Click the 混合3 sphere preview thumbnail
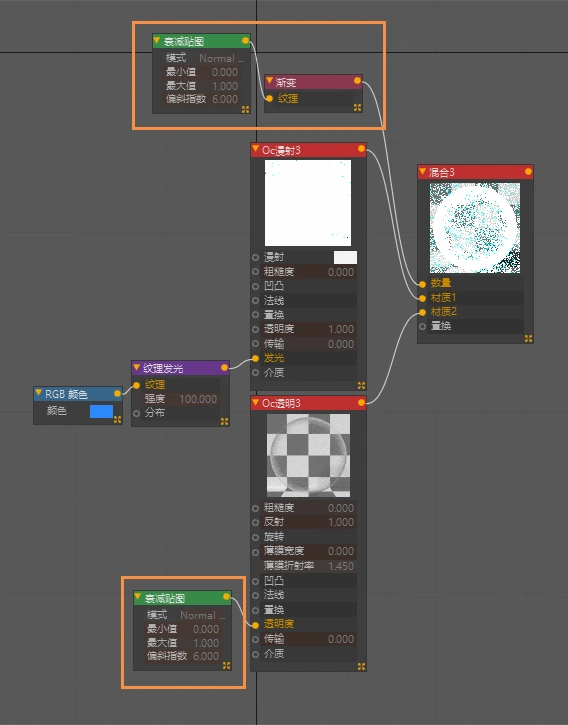This screenshot has width=568, height=725. point(475,228)
